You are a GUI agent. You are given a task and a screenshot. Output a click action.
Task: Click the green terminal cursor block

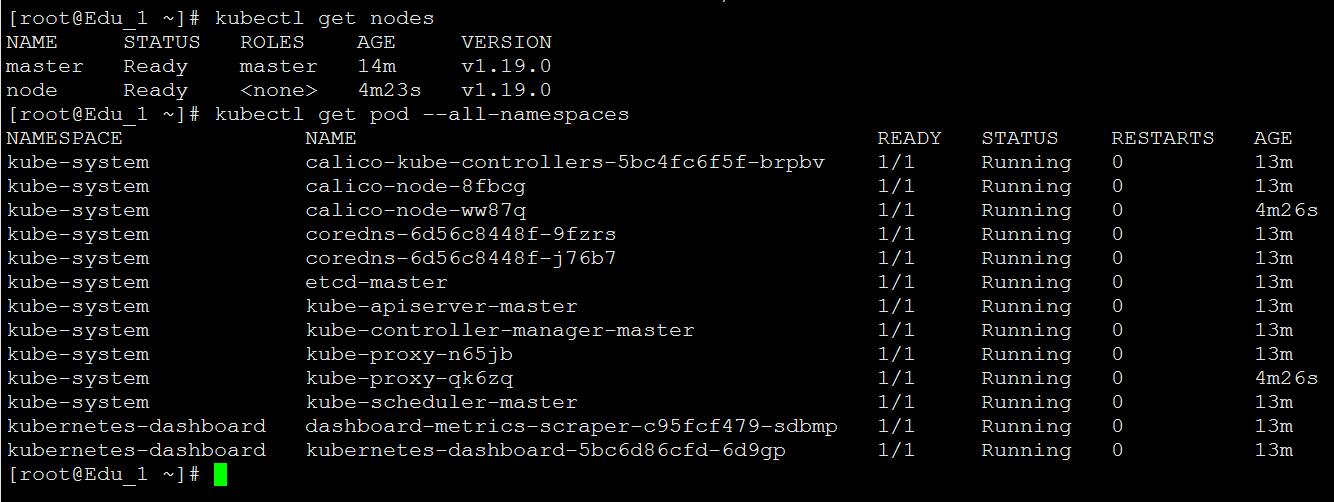pyautogui.click(x=220, y=475)
